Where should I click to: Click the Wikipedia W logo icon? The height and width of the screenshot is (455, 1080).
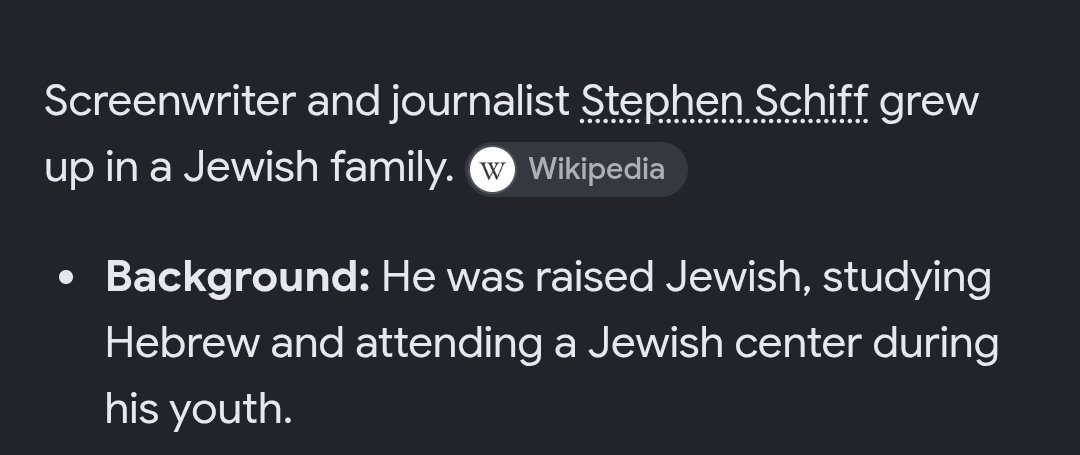[x=492, y=169]
